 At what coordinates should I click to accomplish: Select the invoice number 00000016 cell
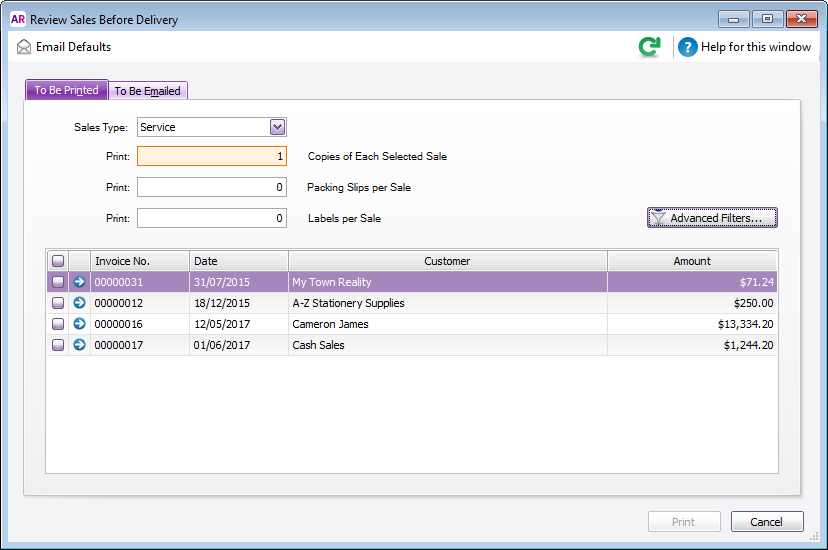coord(140,324)
